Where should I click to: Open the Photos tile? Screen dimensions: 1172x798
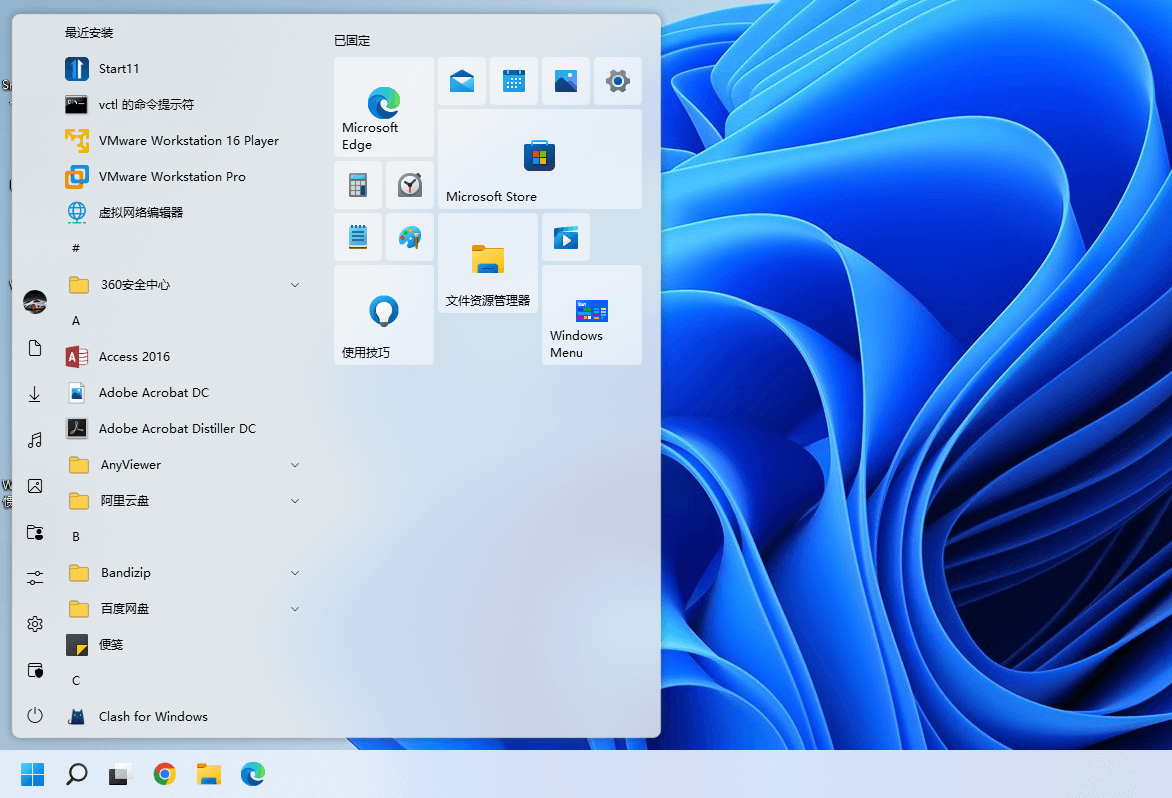(x=566, y=81)
